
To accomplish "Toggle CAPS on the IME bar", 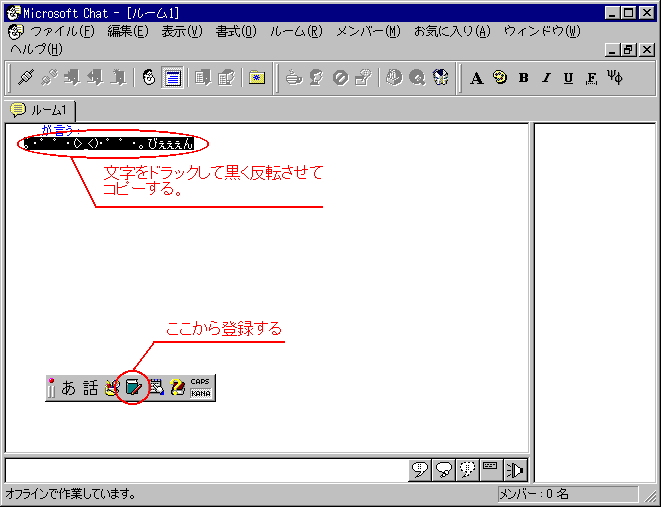I will (x=200, y=381).
